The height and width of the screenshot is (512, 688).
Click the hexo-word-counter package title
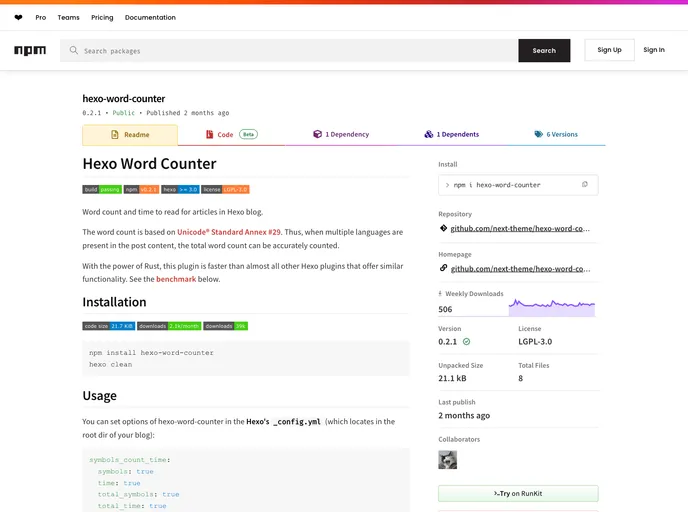pos(124,99)
